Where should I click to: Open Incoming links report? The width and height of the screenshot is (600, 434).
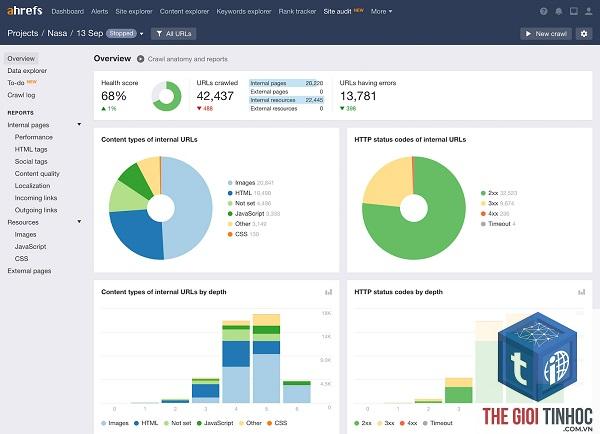click(36, 198)
